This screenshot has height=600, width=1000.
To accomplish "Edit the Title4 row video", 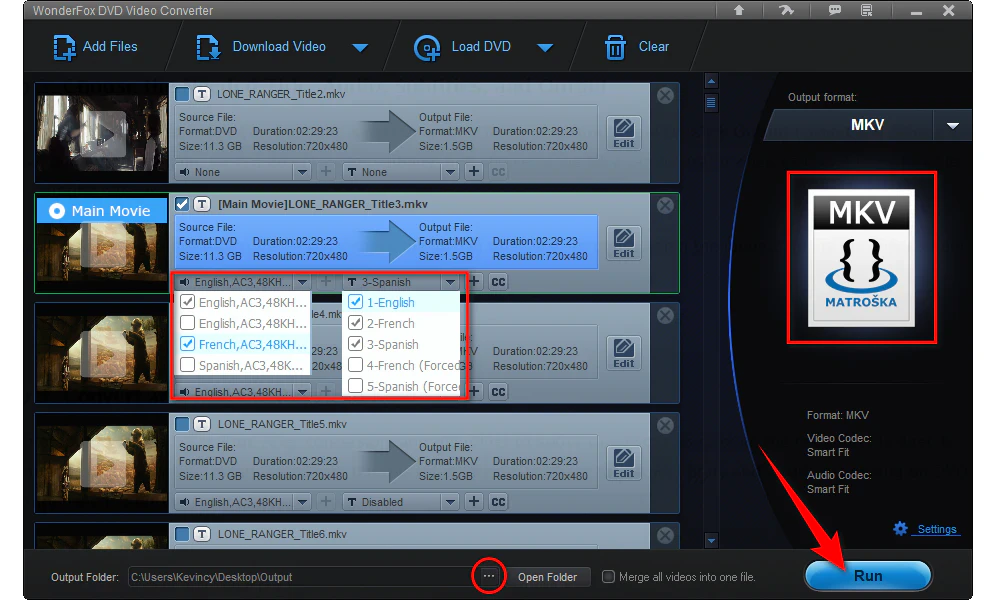I will [x=623, y=353].
